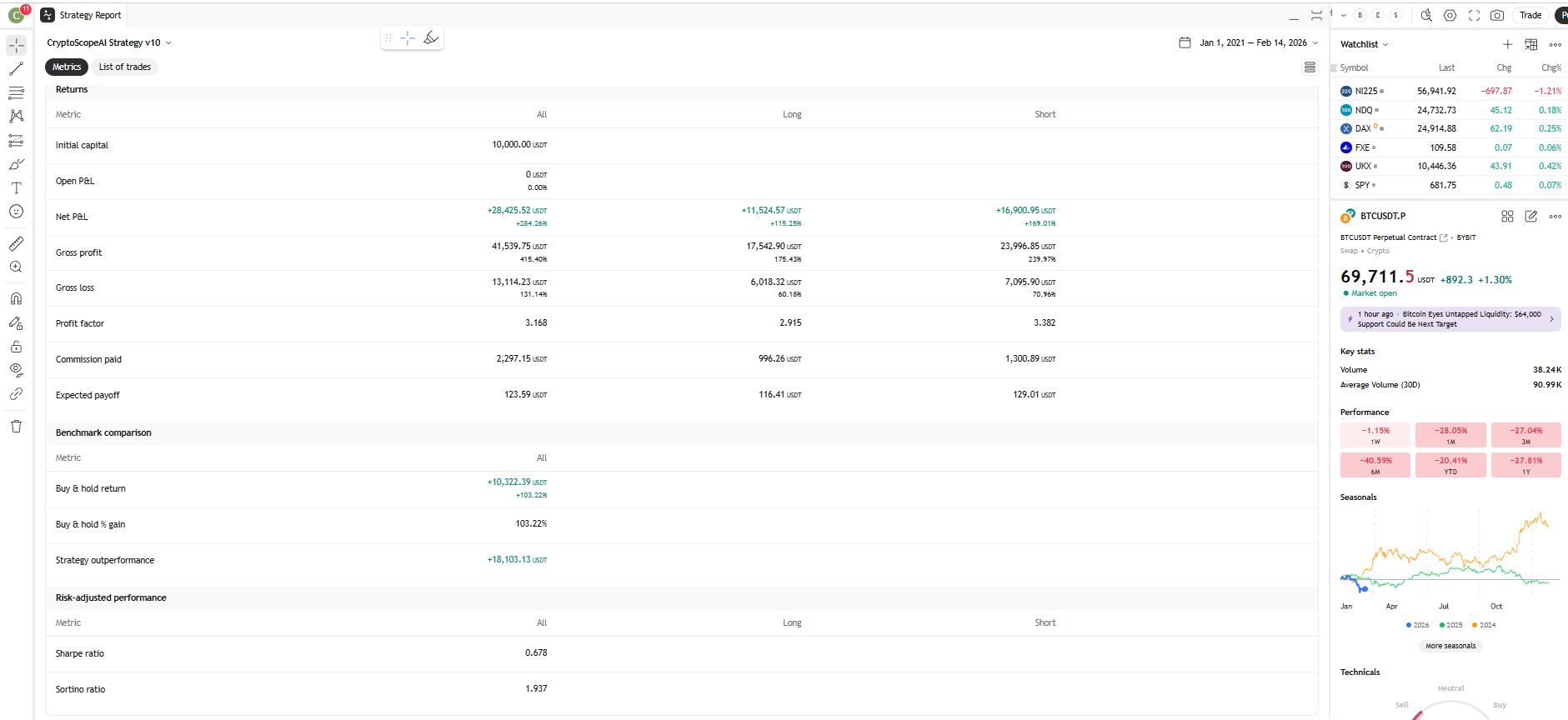Select NI225 in the watchlist

pos(1450,91)
